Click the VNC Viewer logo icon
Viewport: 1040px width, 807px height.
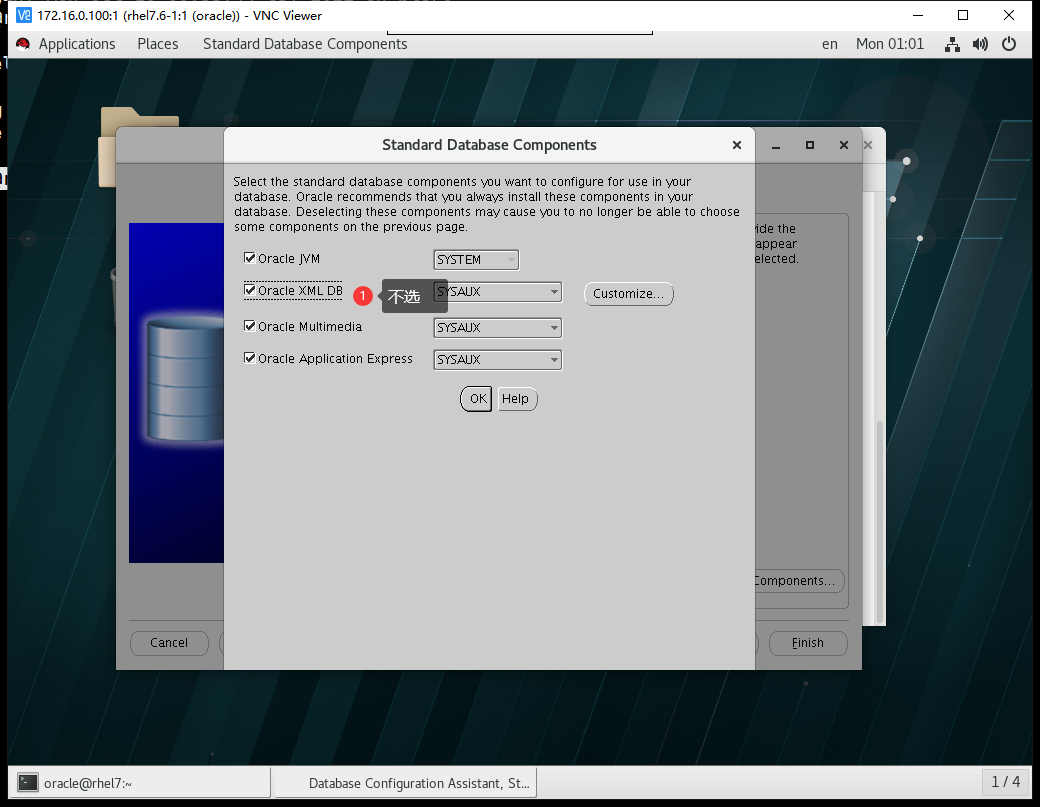point(24,15)
